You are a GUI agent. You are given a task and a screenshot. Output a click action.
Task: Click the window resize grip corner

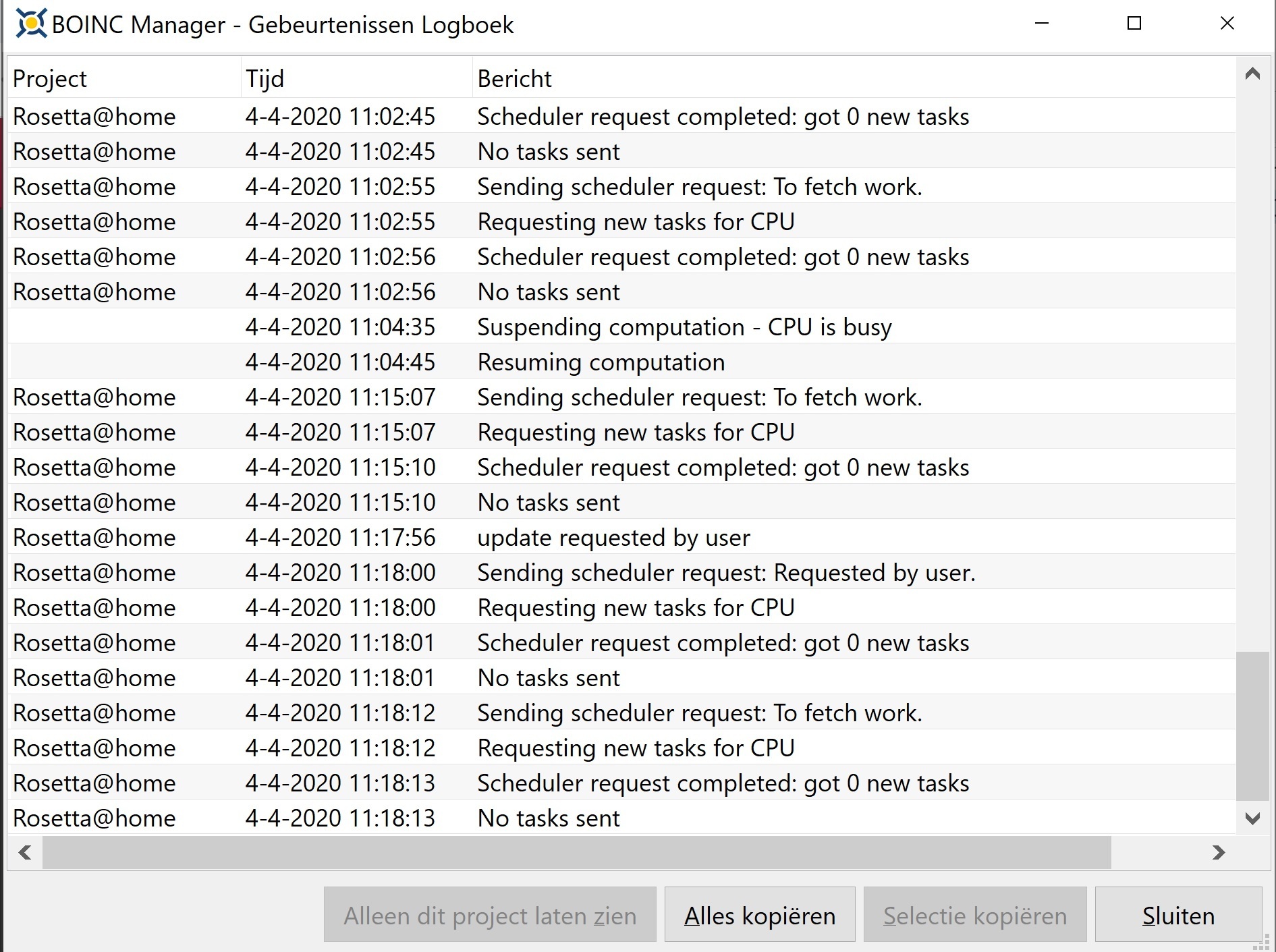(1260, 942)
